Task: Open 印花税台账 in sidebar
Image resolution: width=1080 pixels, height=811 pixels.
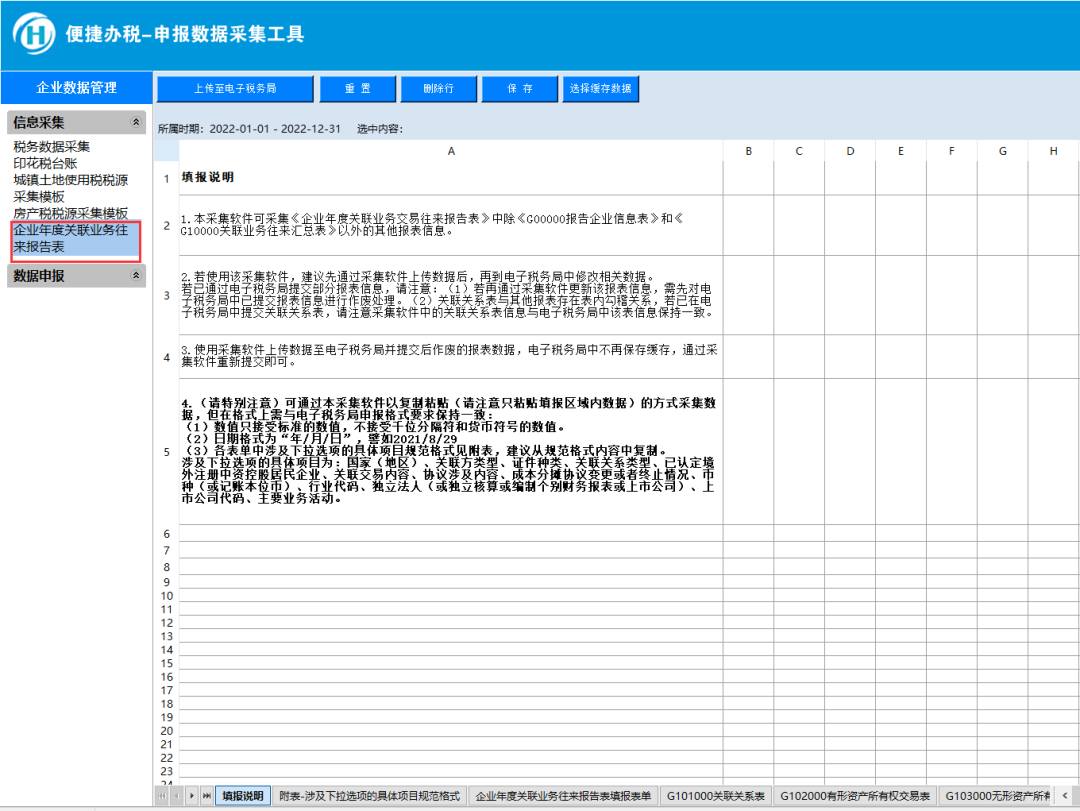Action: (45, 163)
